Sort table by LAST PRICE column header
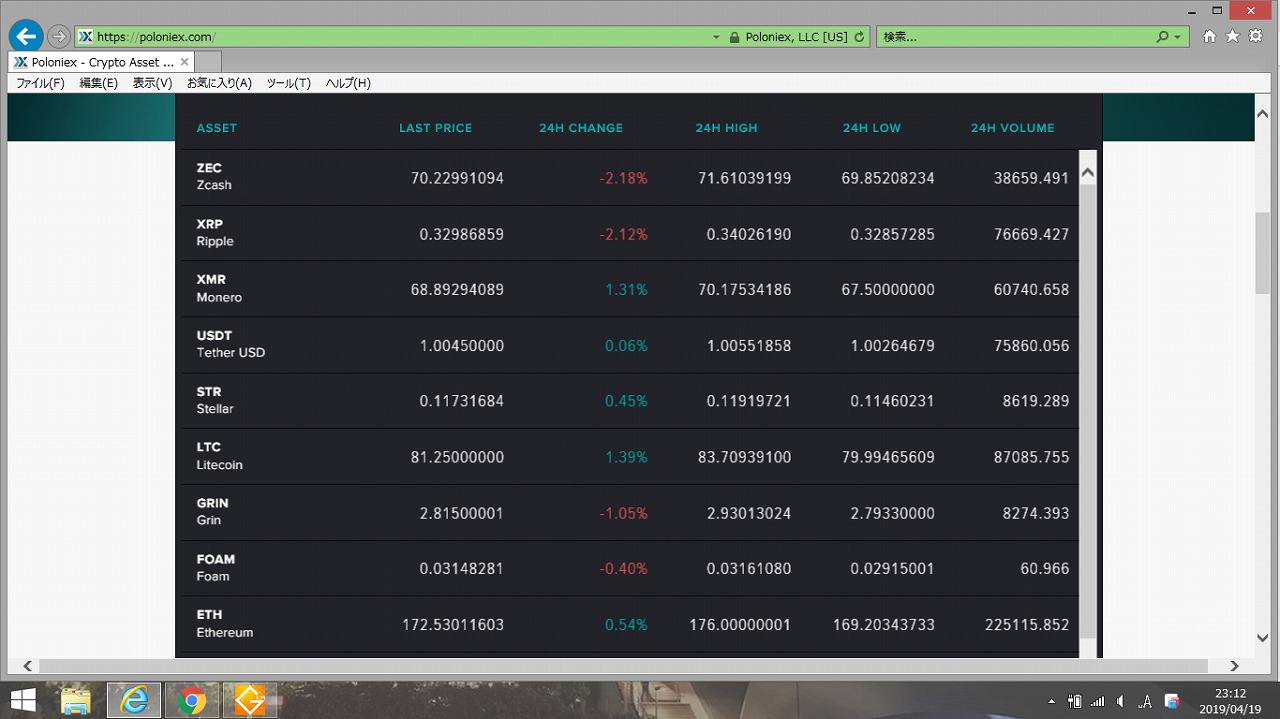1280x719 pixels. click(435, 128)
